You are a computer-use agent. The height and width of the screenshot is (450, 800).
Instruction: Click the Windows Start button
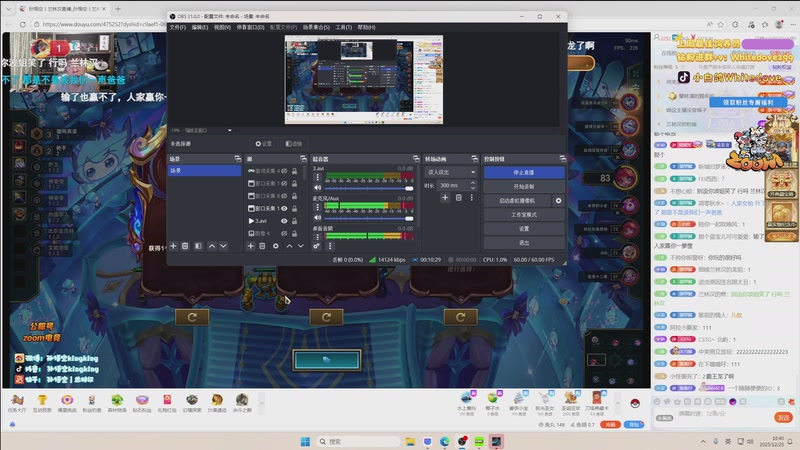pos(305,441)
